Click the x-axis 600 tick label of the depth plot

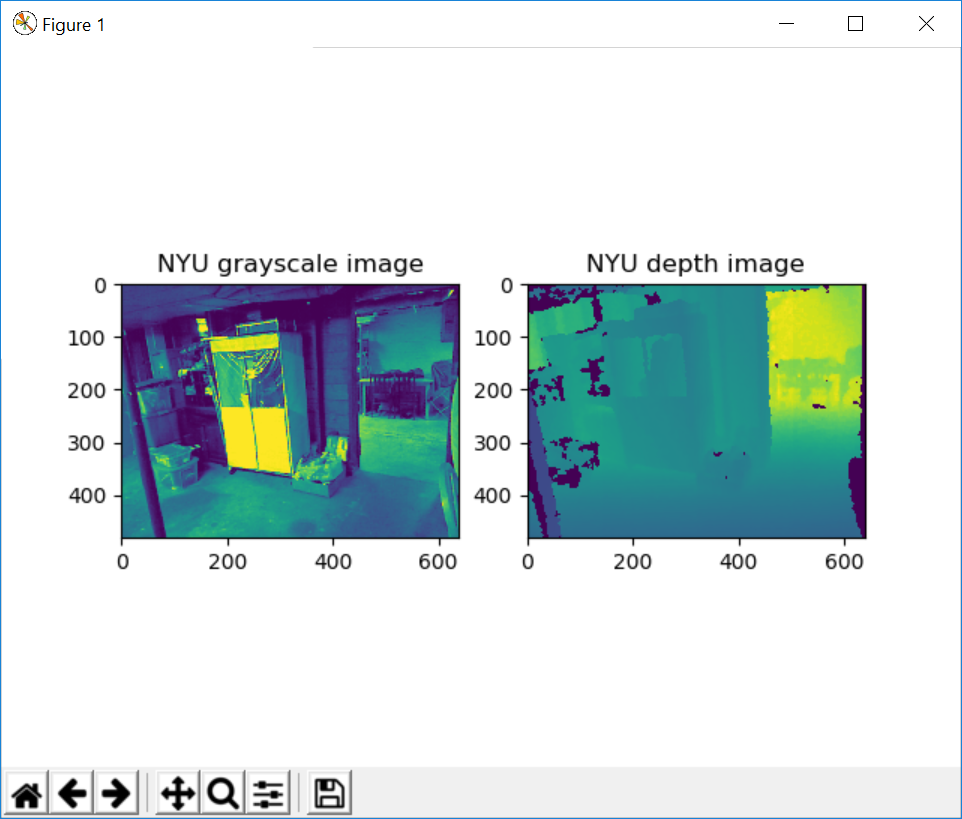click(845, 563)
